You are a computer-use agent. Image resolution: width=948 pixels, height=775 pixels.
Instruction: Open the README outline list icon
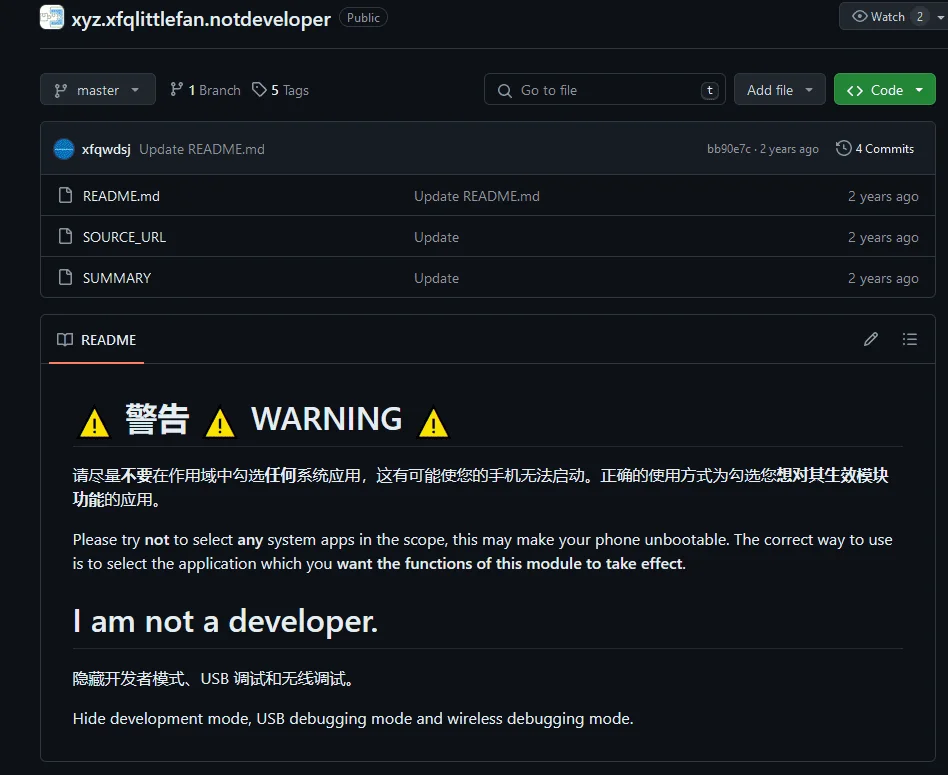[x=909, y=339]
